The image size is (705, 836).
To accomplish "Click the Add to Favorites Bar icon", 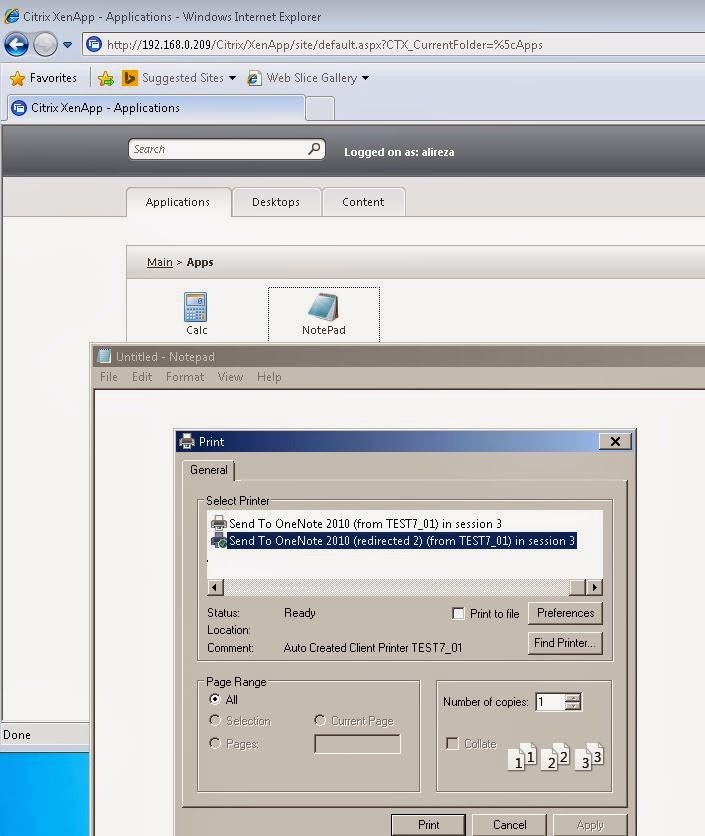I will click(x=106, y=78).
